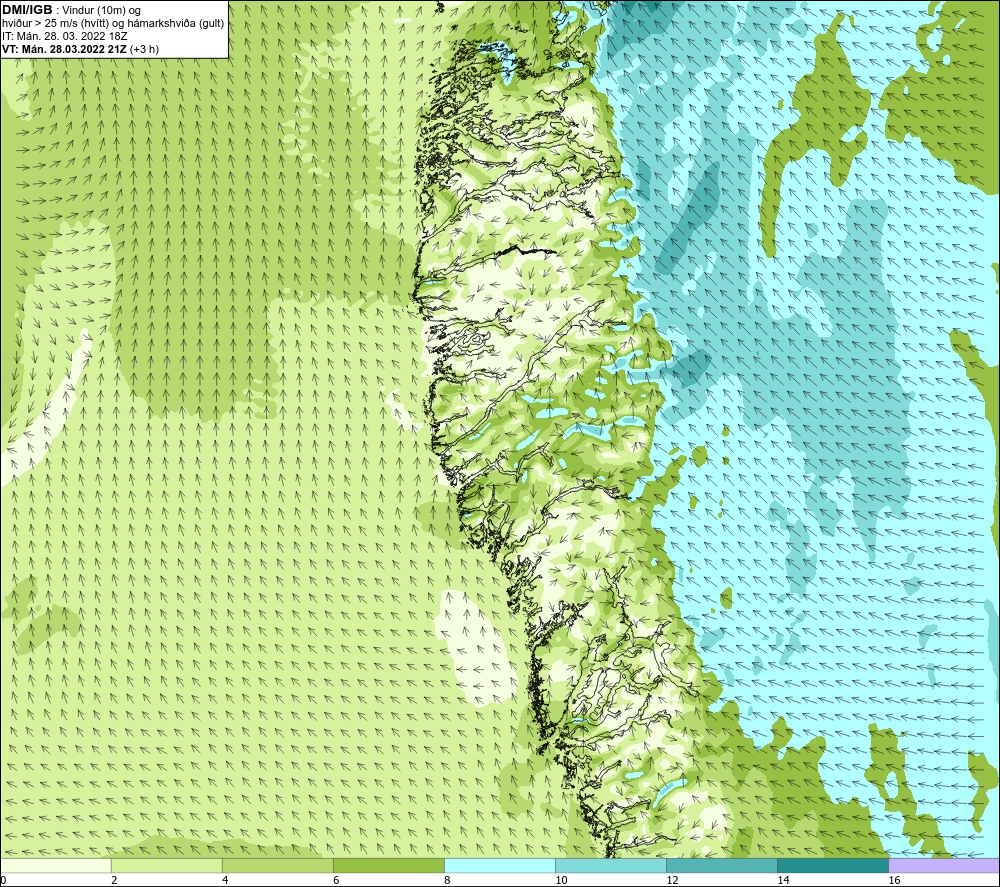Screen dimensions: 1000x887
Task: Click the scale label '2'
Action: click(114, 881)
